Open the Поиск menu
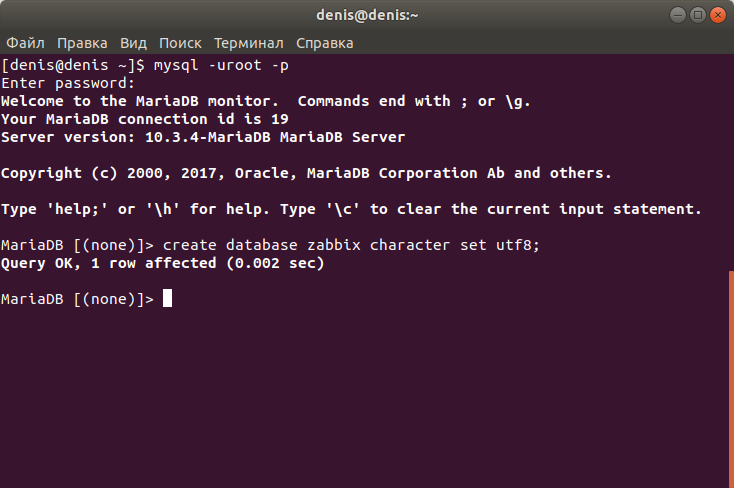This screenshot has width=734, height=488. click(180, 43)
